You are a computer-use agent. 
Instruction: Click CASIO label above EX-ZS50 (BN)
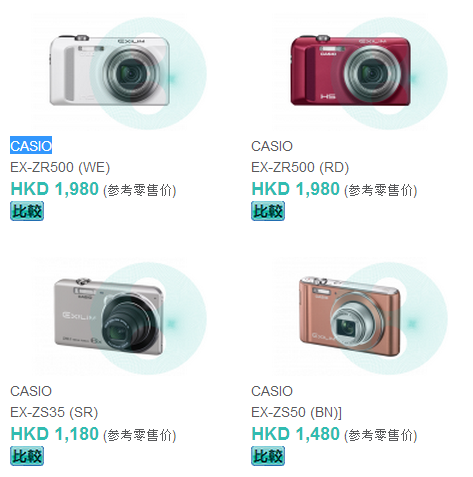coord(272,391)
